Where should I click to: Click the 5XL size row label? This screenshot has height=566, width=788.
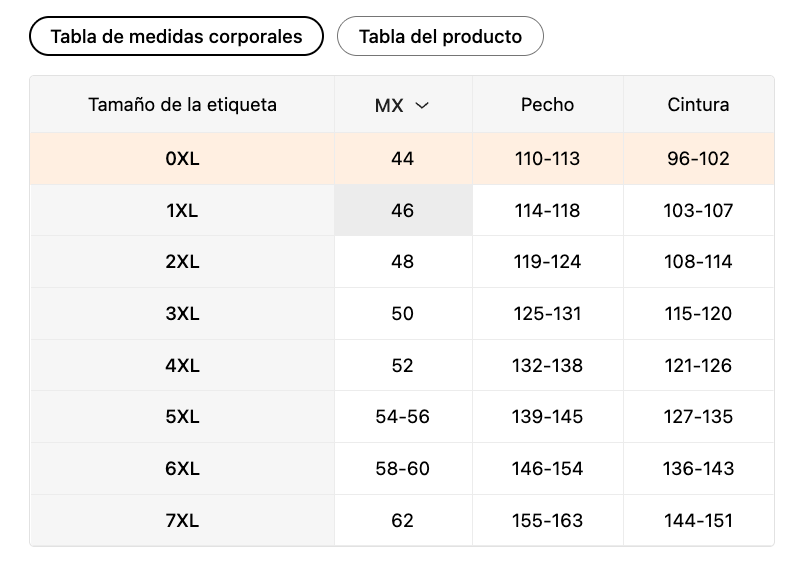[x=182, y=417]
